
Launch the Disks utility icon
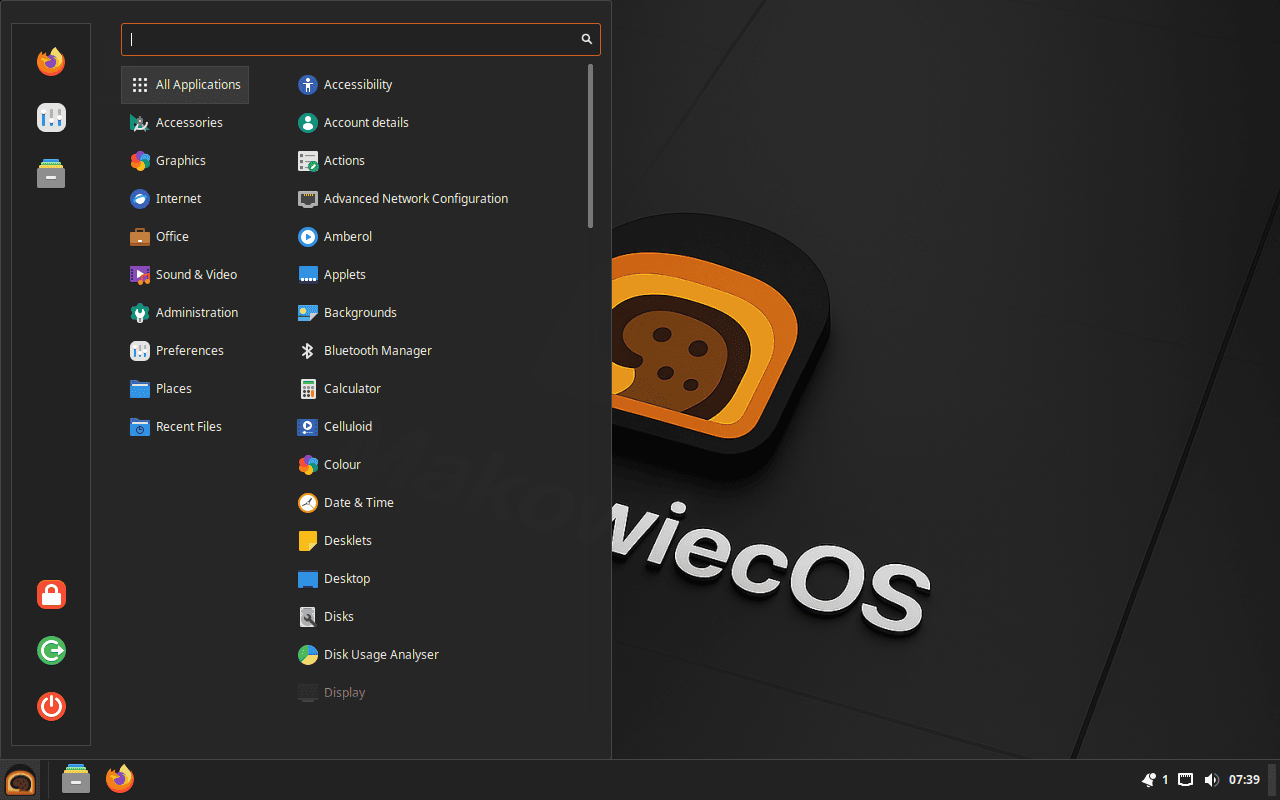pyautogui.click(x=308, y=617)
